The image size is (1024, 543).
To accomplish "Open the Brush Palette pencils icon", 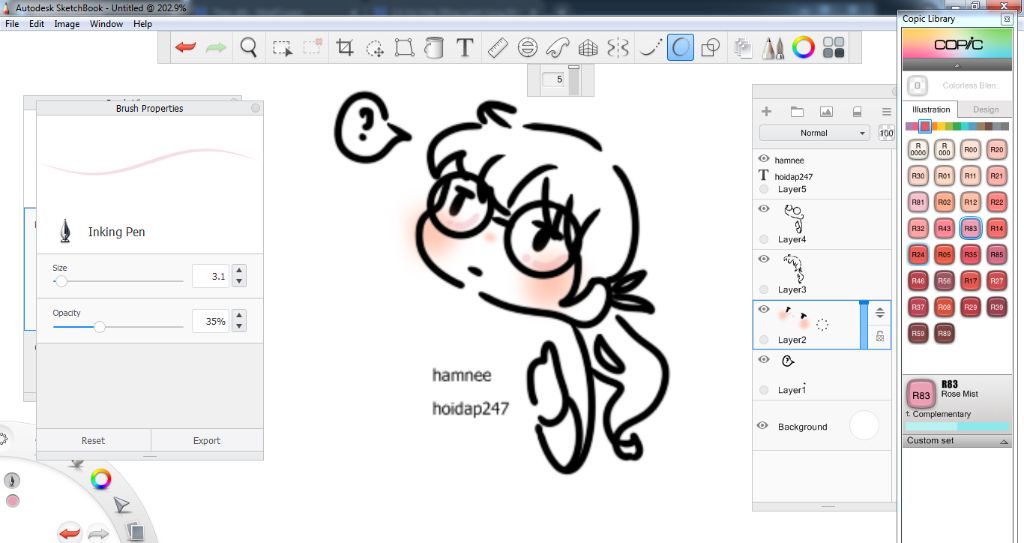I will click(773, 47).
